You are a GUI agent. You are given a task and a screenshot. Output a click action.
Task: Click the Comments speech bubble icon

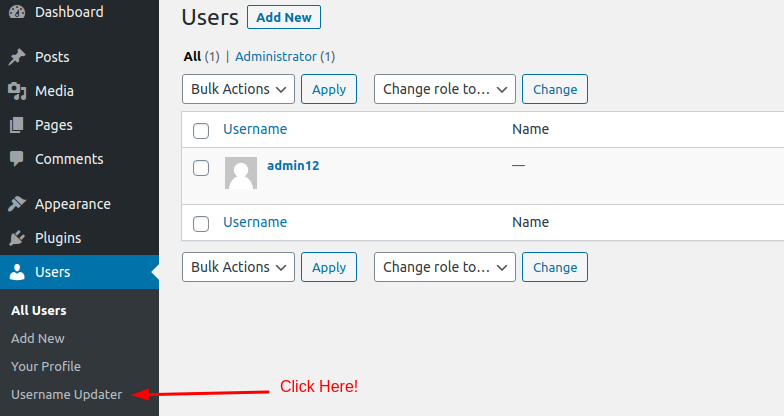click(16, 159)
